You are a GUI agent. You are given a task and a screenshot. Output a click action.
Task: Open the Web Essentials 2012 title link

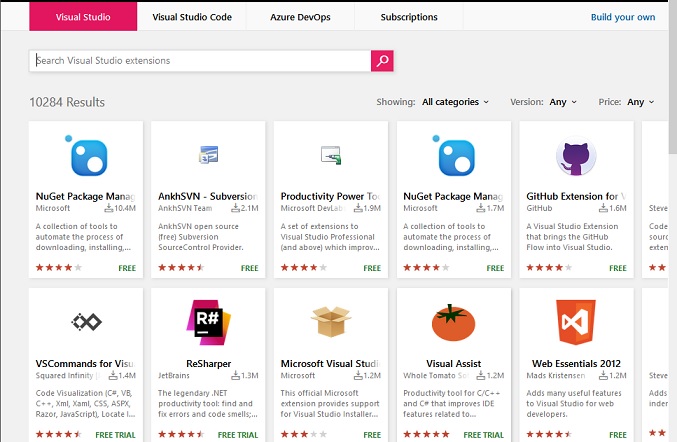[576, 364]
